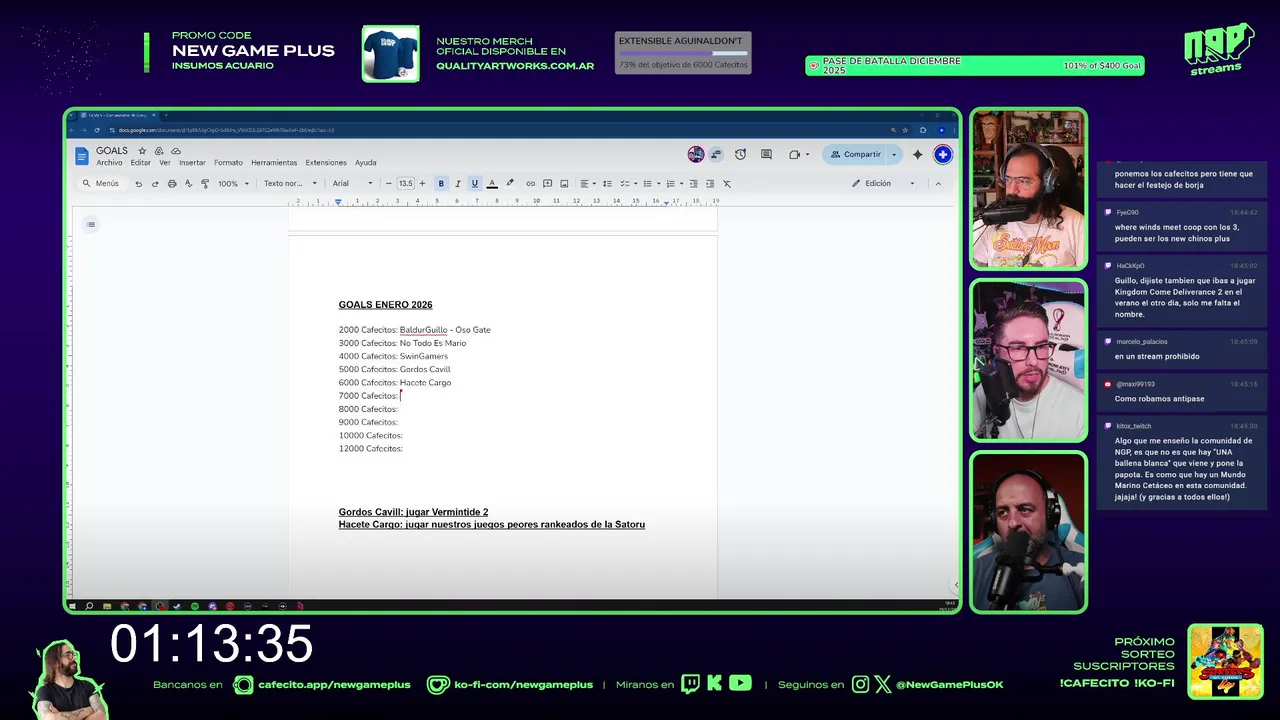The image size is (1280, 720).
Task: Click the font size field 13.5
Action: point(405,184)
